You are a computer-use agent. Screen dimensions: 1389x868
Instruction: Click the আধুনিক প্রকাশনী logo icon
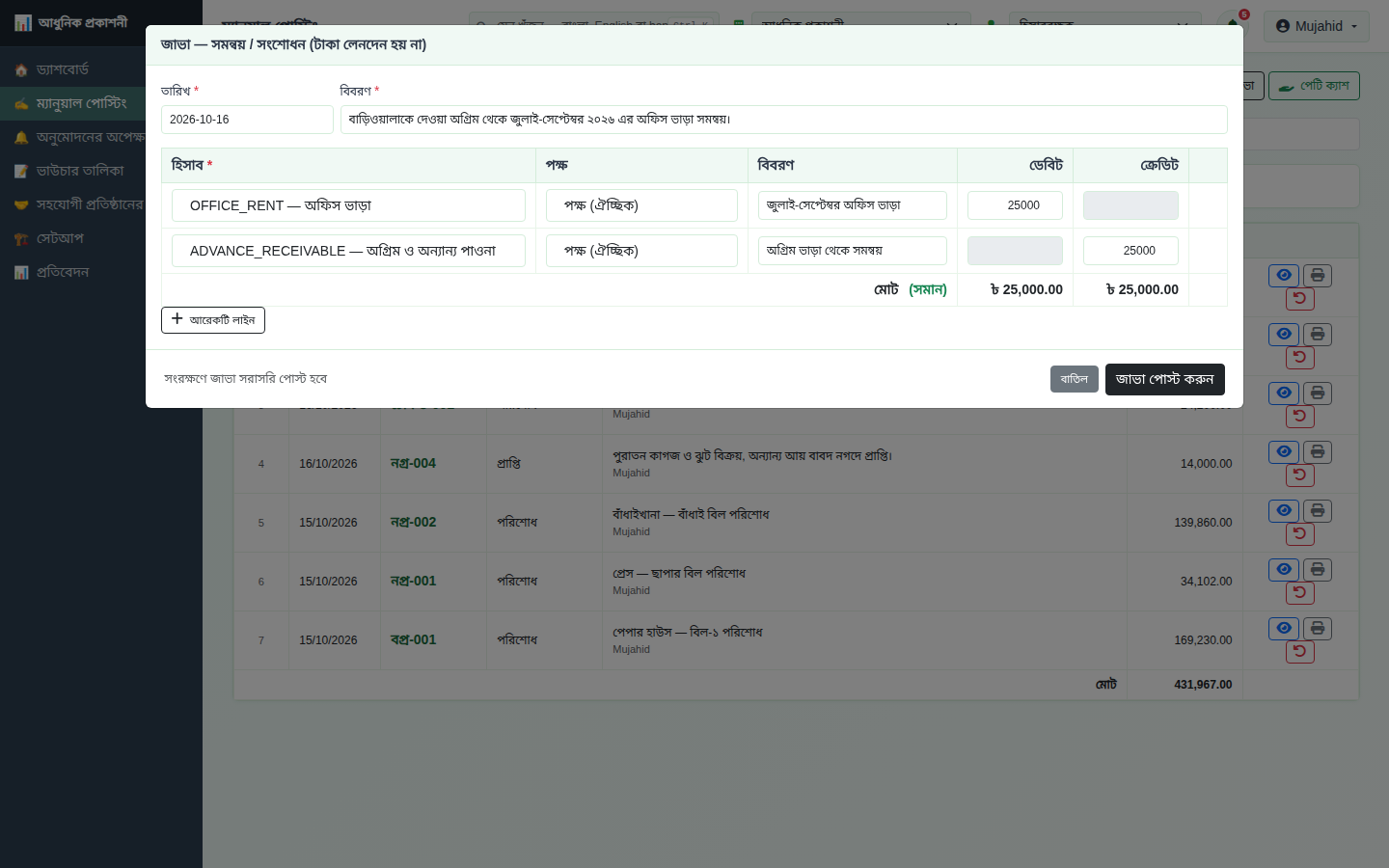pyautogui.click(x=23, y=22)
